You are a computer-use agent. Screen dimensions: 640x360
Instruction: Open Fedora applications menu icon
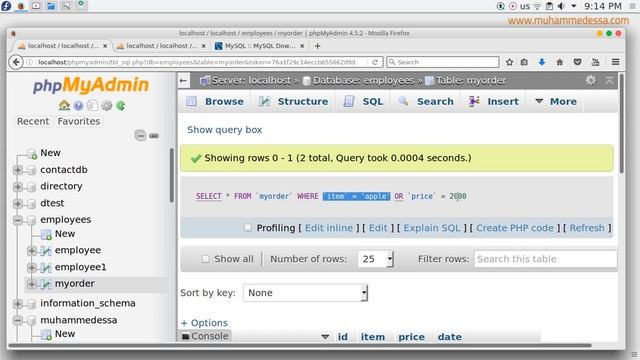coord(6,6)
